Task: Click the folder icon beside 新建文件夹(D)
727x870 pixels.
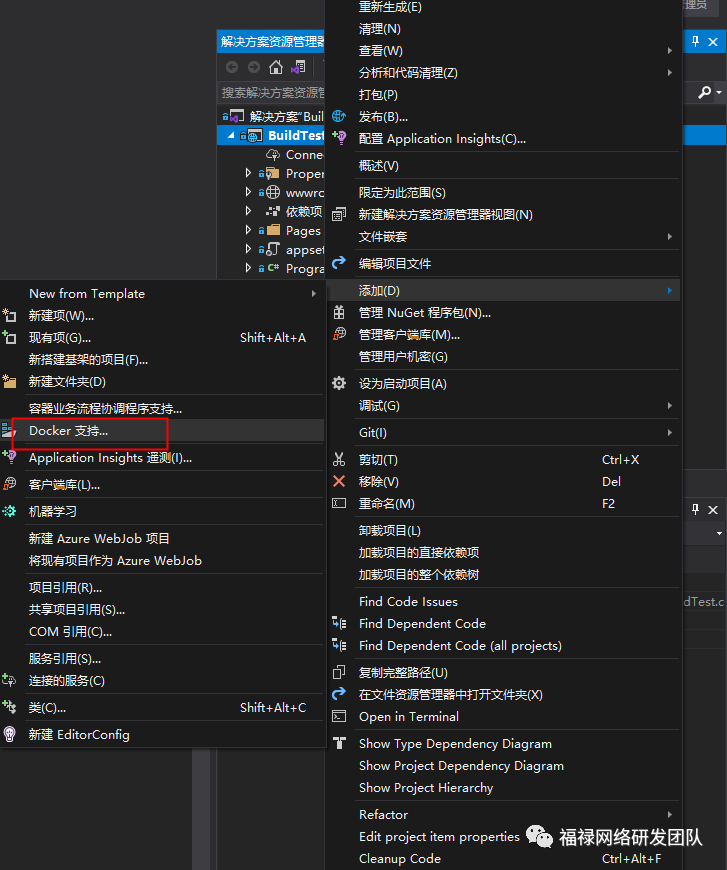Action: click(9, 381)
